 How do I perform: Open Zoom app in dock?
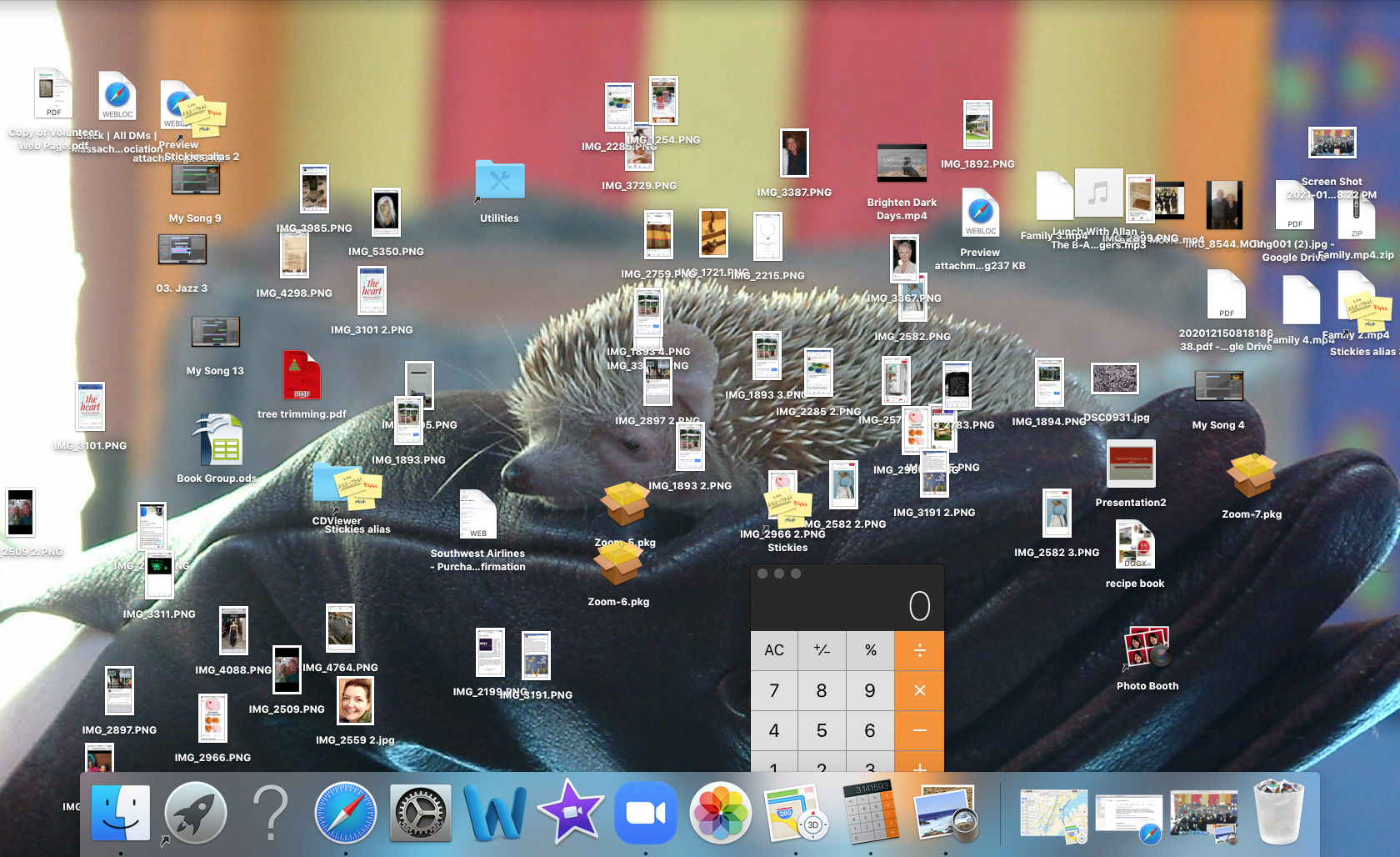click(x=646, y=812)
